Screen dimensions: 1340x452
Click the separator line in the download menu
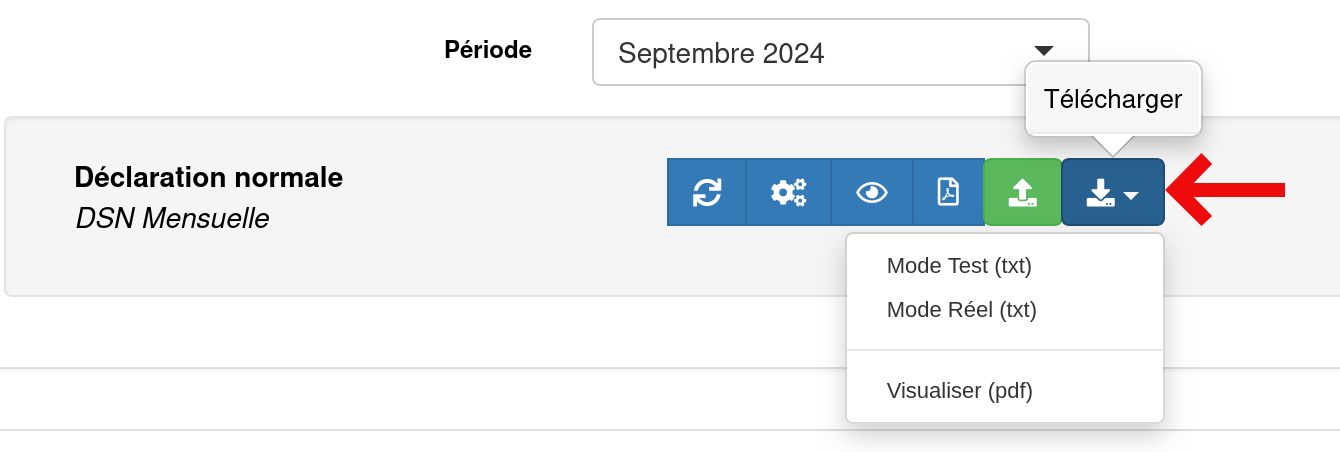click(1005, 350)
